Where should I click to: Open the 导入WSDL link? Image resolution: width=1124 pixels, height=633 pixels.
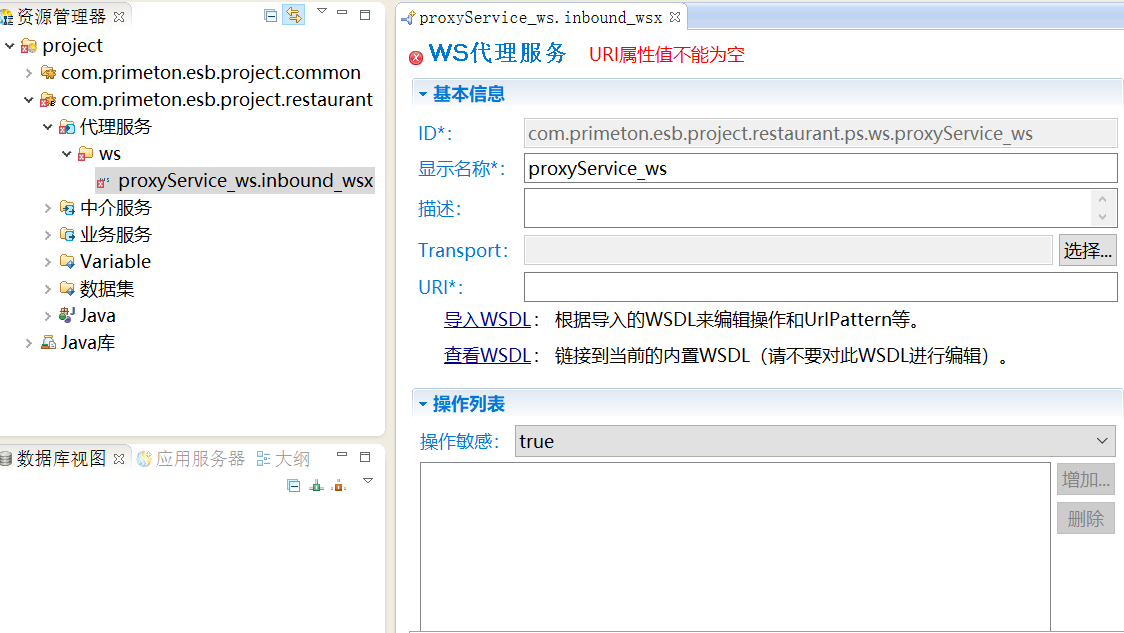point(487,320)
